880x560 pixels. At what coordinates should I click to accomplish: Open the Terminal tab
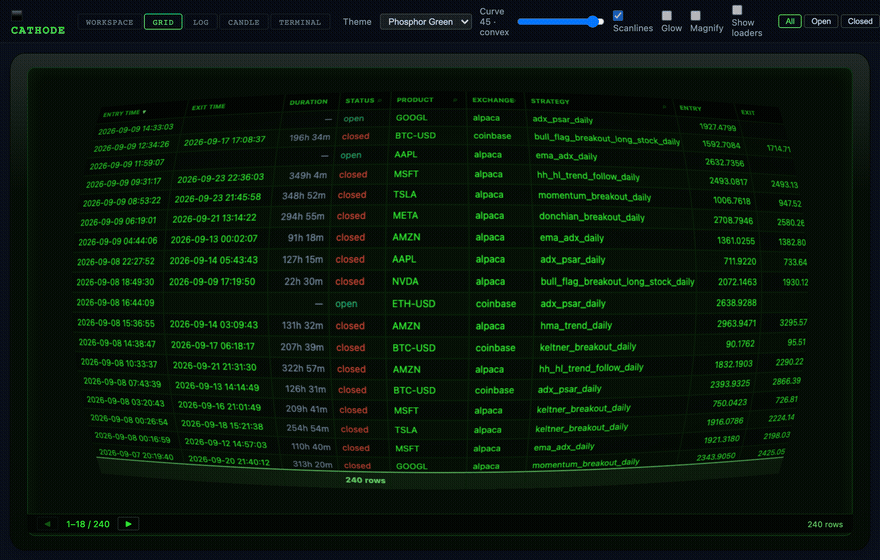(300, 22)
